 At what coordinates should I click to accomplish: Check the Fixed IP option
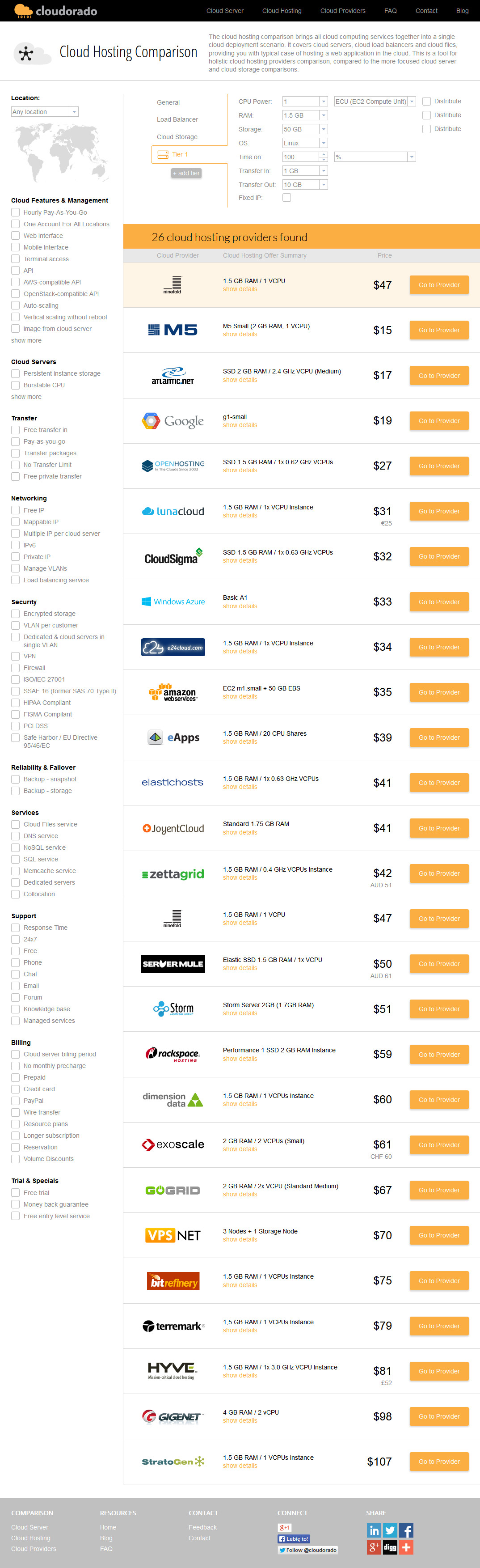(x=286, y=197)
